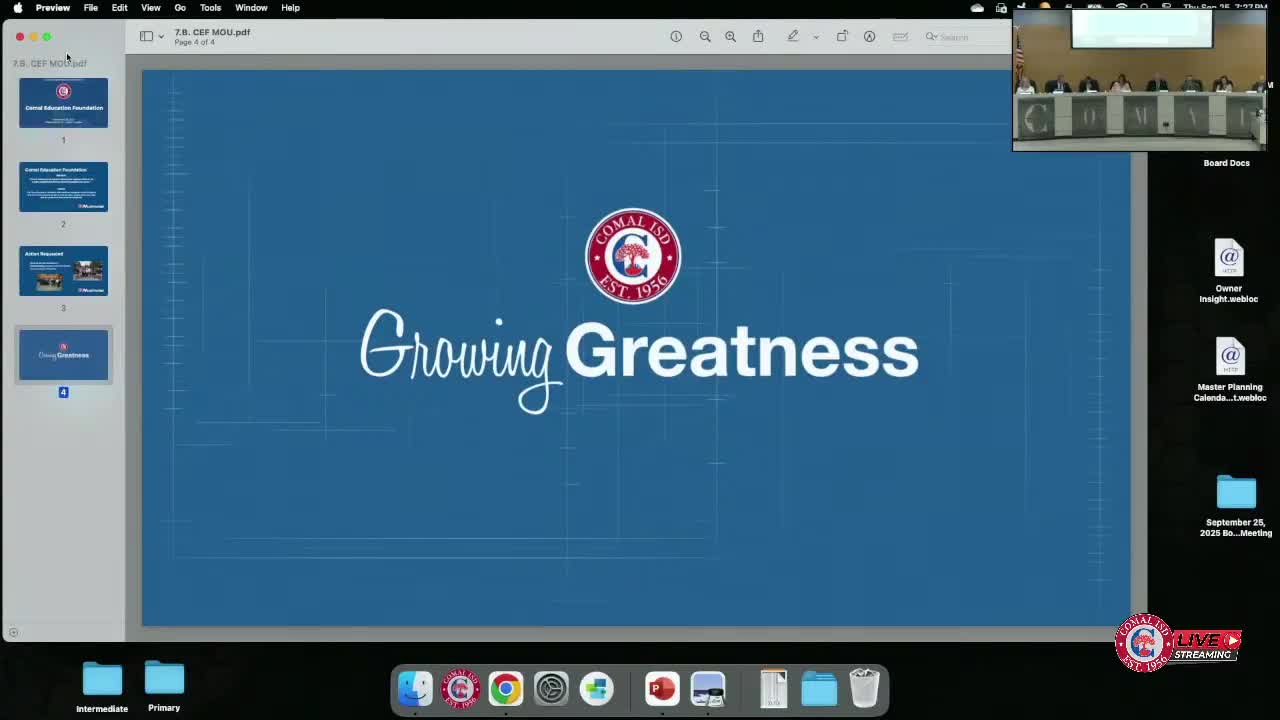Viewport: 1280px width, 720px height.
Task: Click the sidebar add button at bottom left
Action: pos(13,632)
